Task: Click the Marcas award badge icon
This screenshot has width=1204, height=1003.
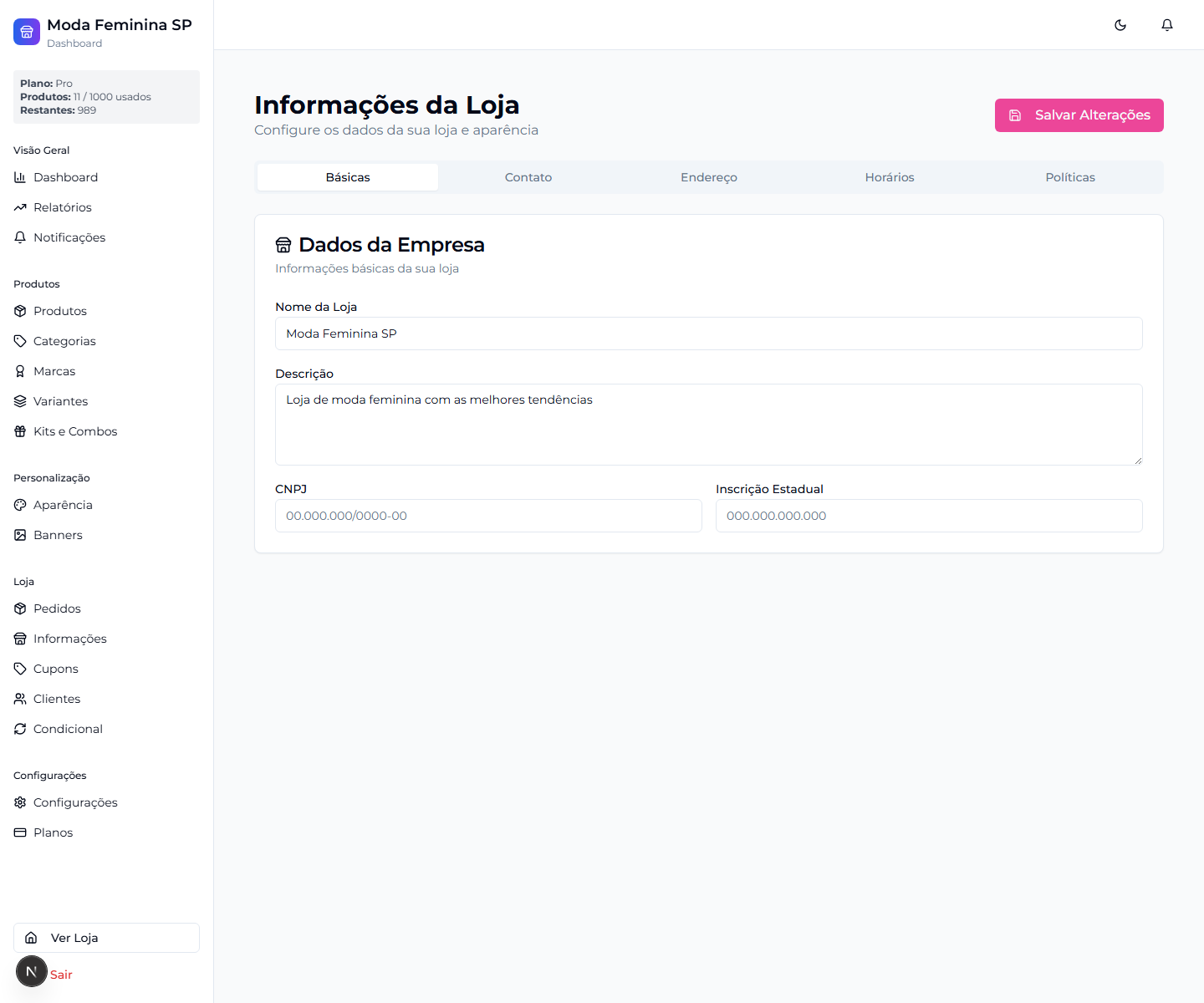Action: point(20,371)
